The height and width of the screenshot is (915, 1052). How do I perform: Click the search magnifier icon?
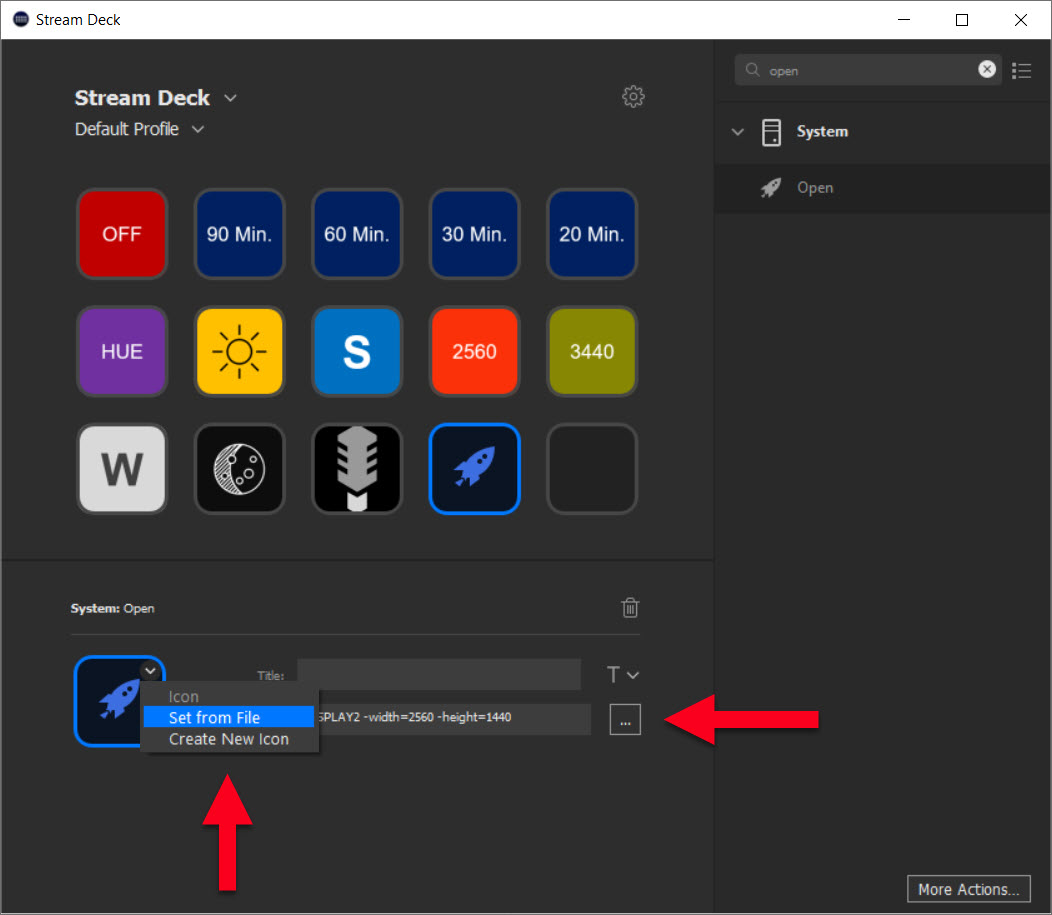coord(752,70)
